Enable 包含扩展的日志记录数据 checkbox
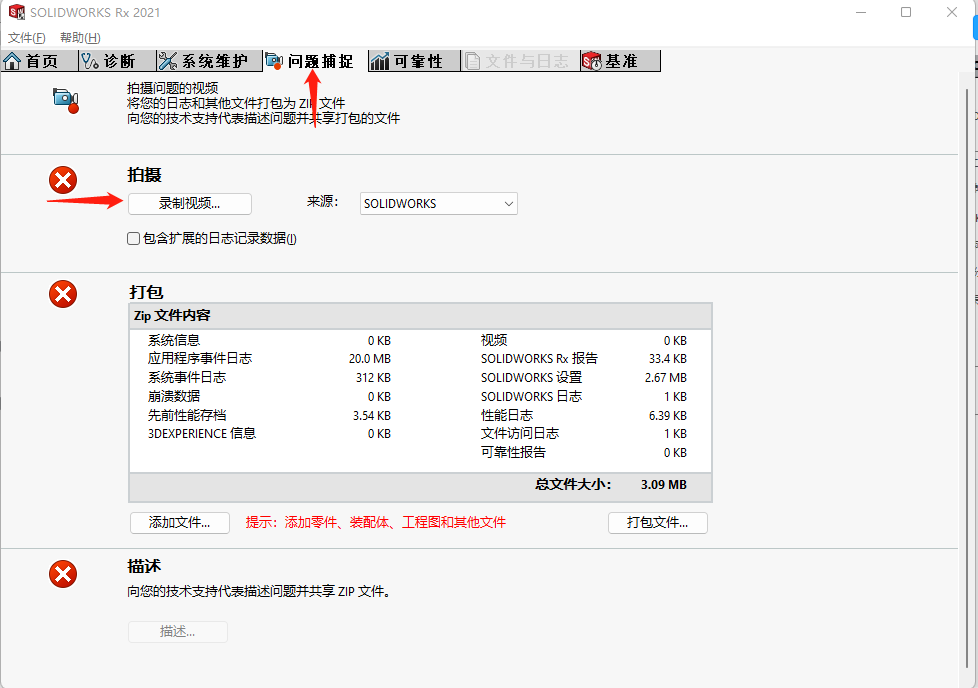Viewport: 978px width, 688px height. (133, 239)
